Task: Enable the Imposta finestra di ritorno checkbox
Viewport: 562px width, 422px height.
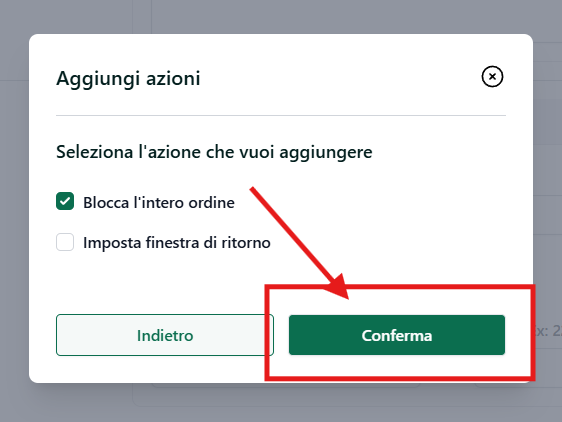Action: [x=65, y=242]
